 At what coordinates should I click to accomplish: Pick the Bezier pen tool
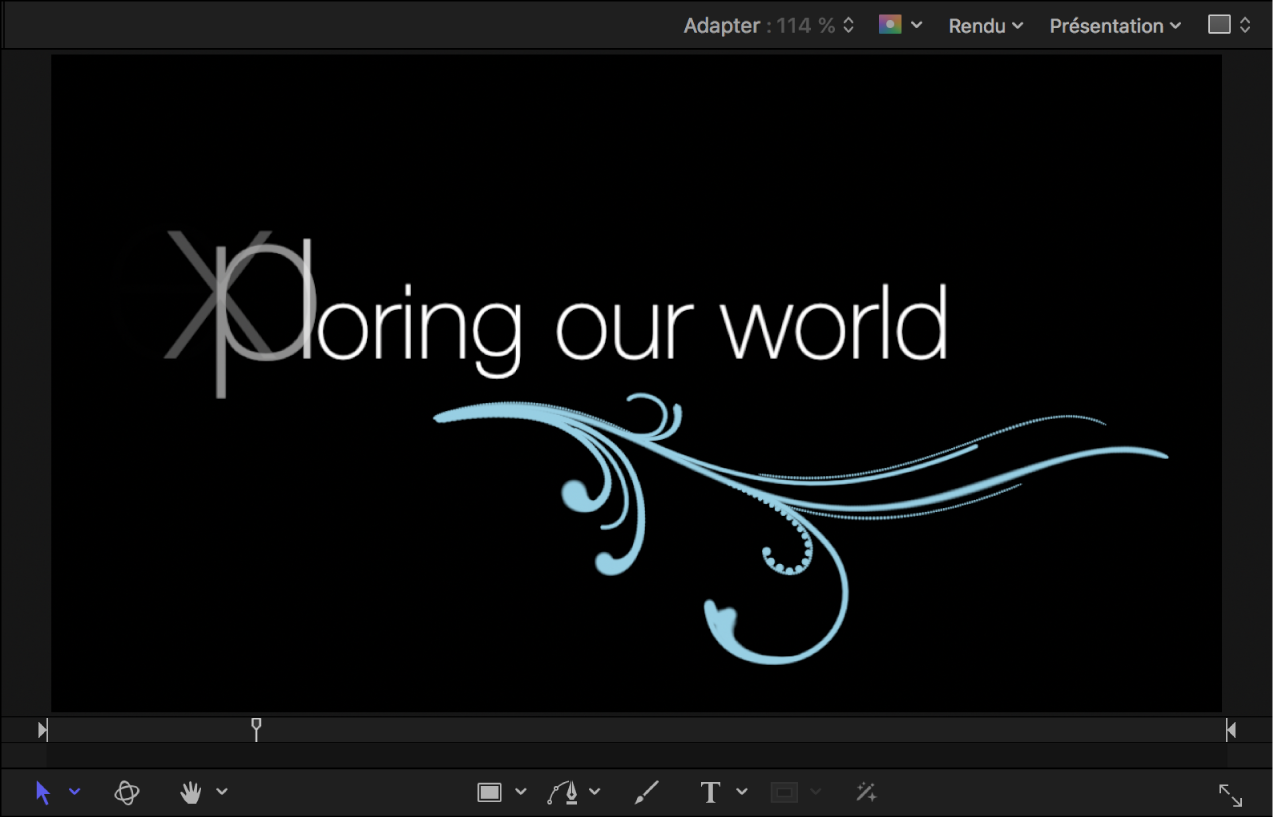click(x=563, y=793)
